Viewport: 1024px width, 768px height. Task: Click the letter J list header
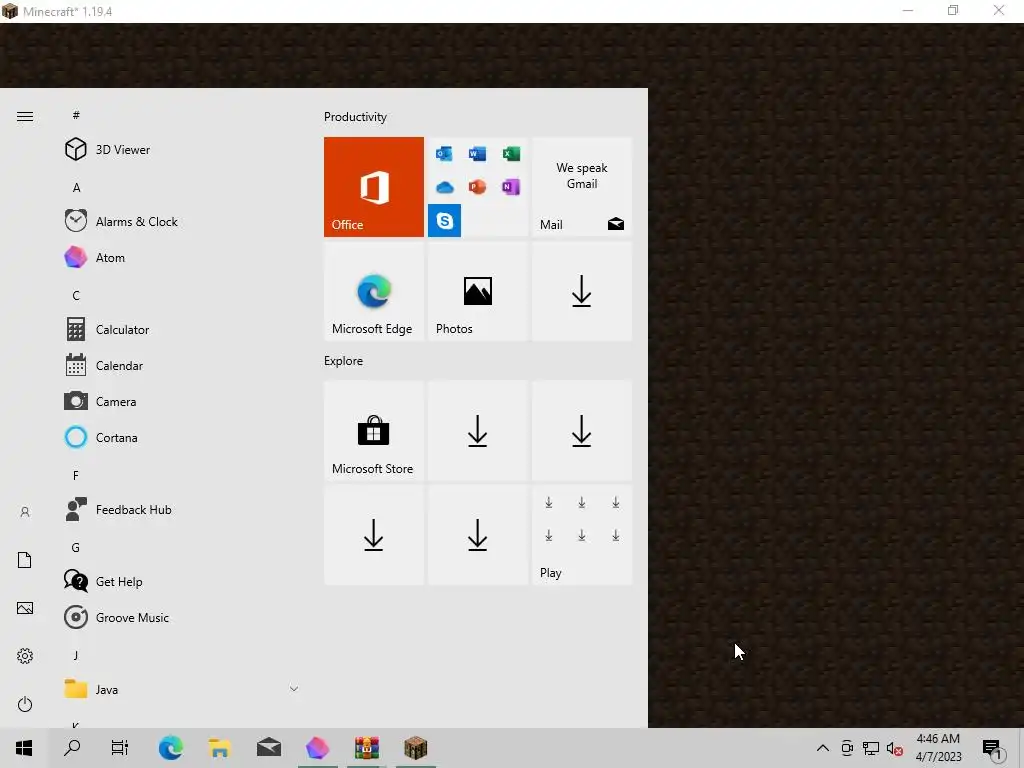pos(76,655)
